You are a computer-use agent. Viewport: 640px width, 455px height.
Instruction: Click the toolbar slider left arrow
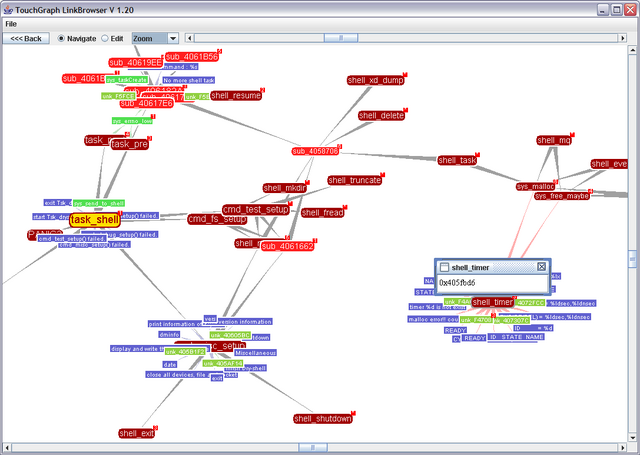coord(189,38)
